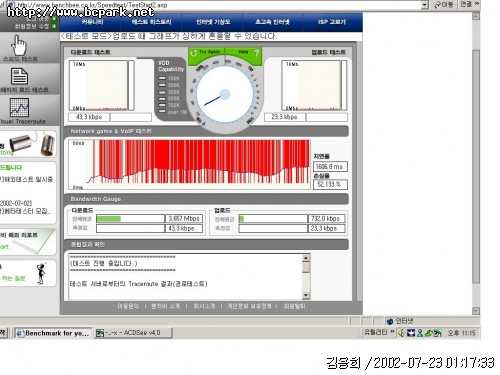500x375 pixels.
Task: Click the speaker volume tray icon
Action: (x=401, y=333)
